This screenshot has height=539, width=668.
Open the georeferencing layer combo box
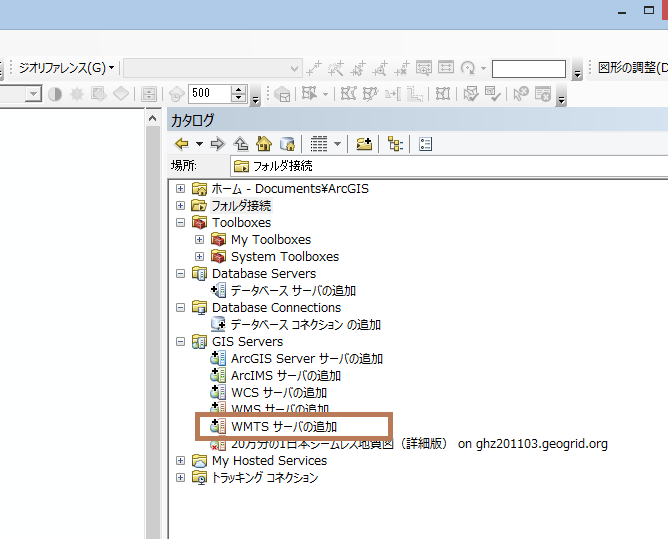[213, 68]
